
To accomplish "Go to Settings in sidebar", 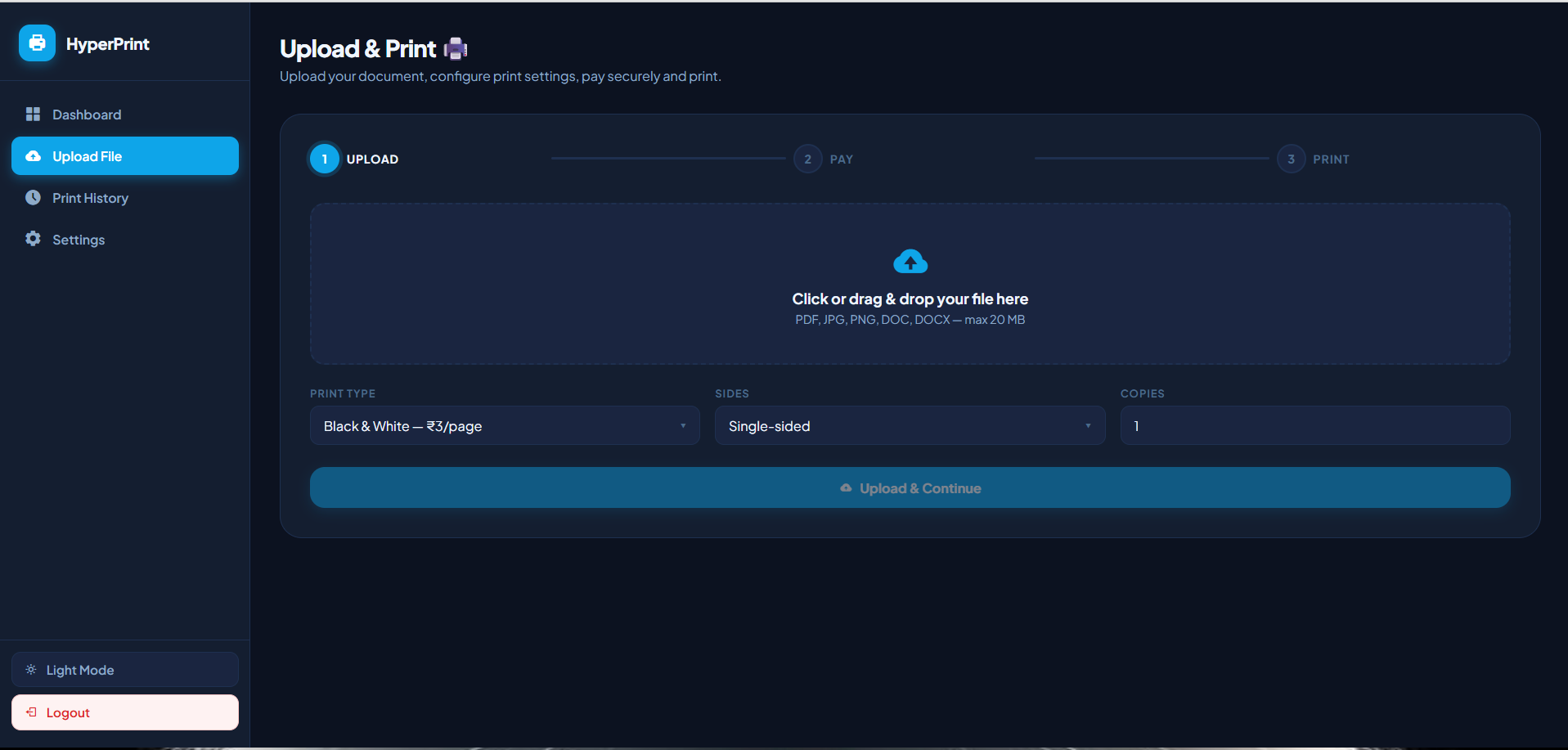I will pyautogui.click(x=125, y=240).
